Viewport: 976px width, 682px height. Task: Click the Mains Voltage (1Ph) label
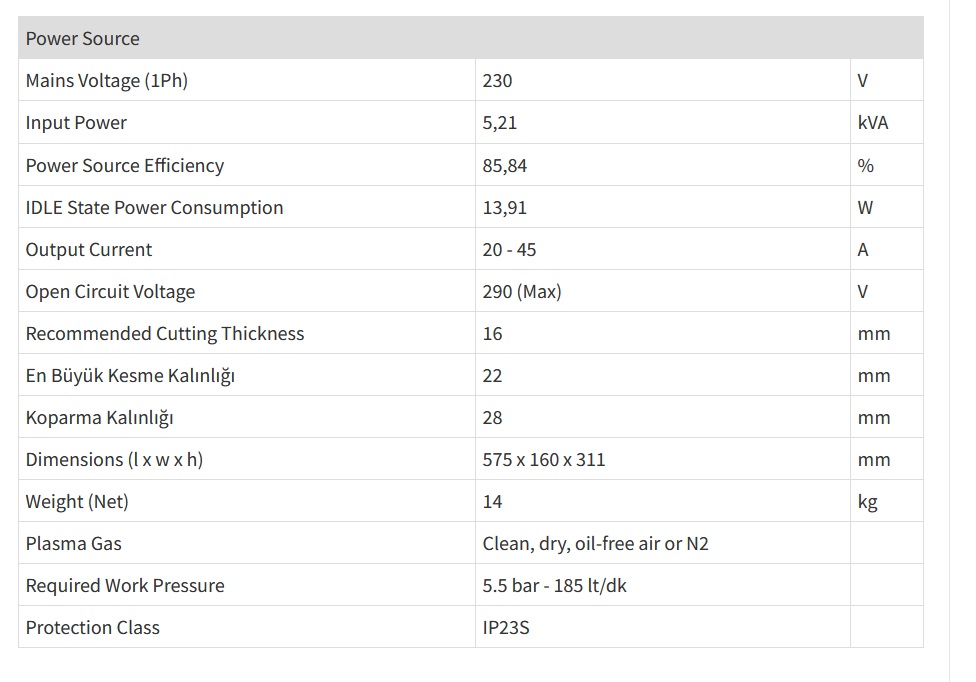(107, 81)
